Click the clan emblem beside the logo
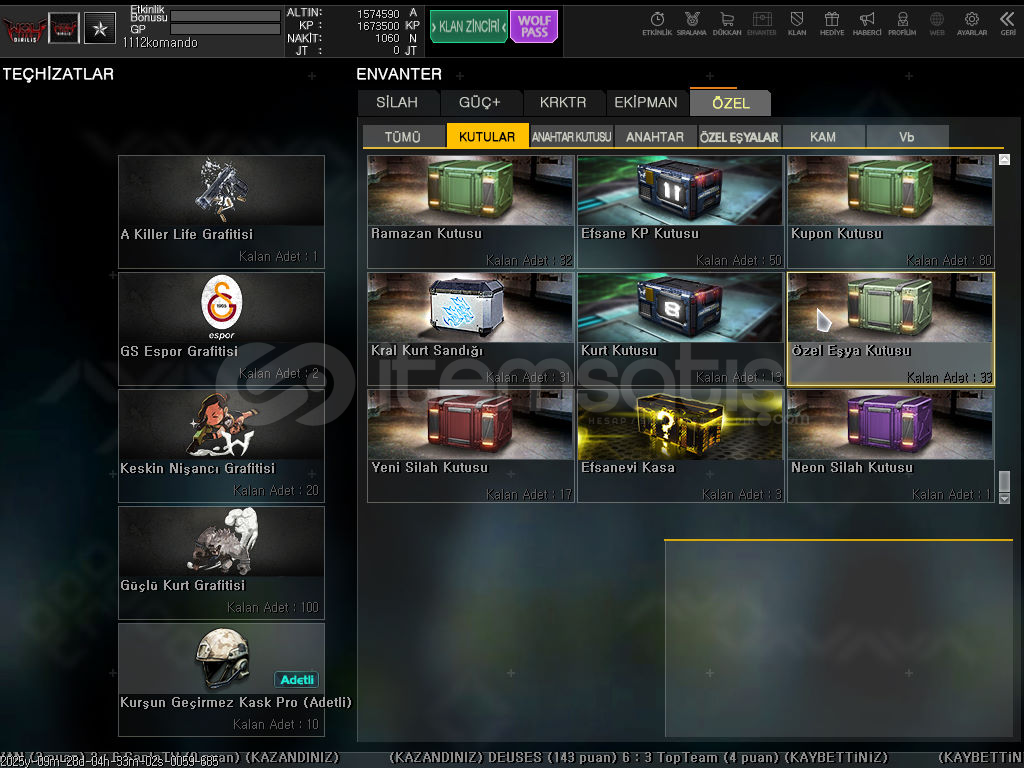1024x768 pixels. point(64,29)
